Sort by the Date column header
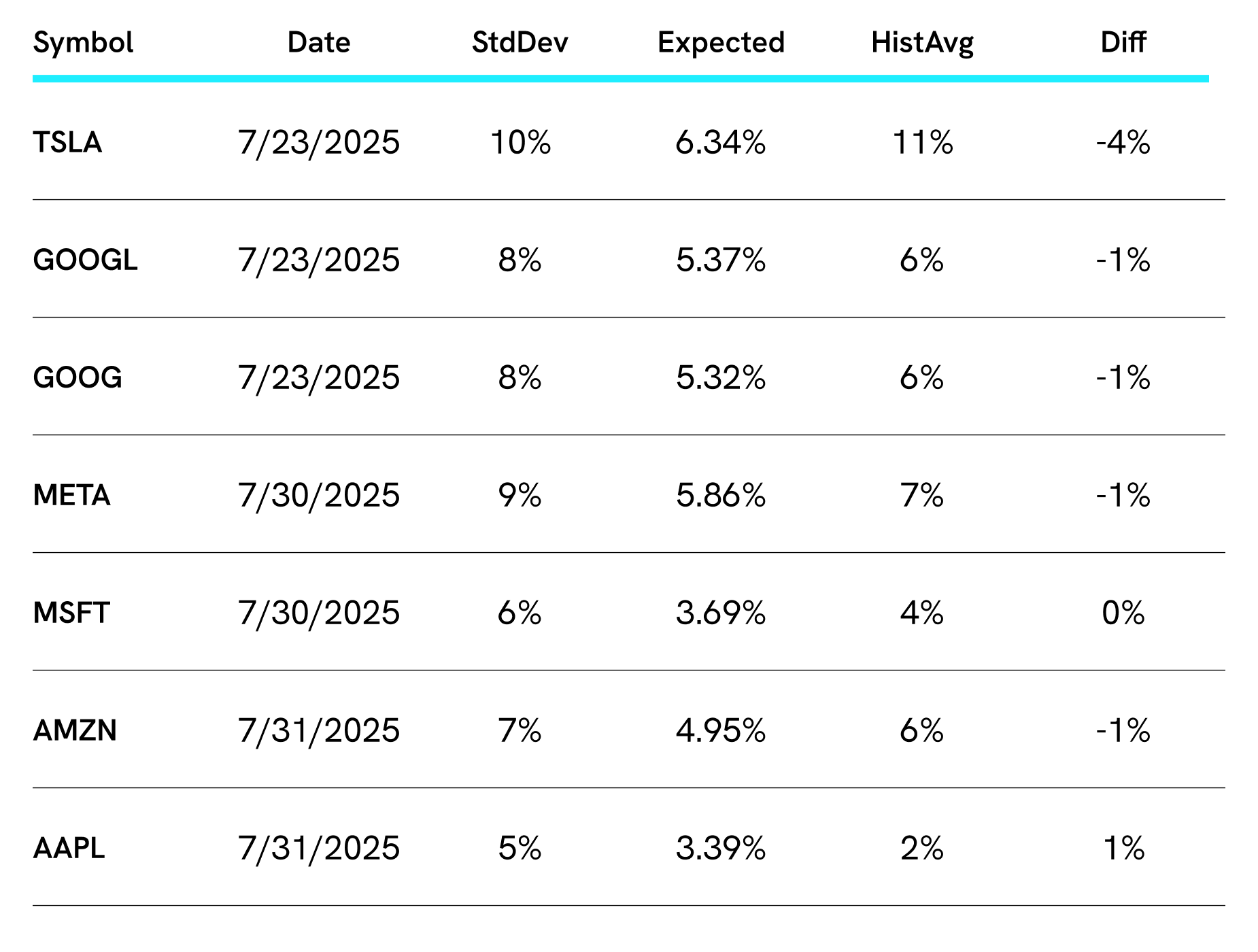 [x=319, y=43]
